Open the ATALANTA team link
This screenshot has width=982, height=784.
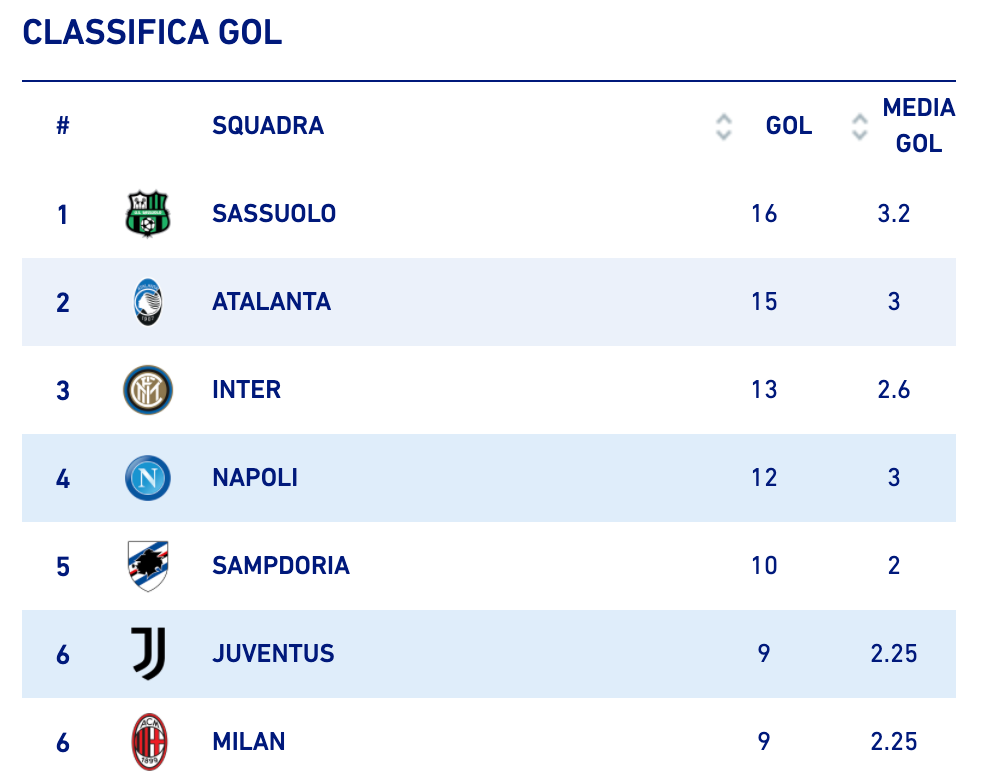coord(271,302)
